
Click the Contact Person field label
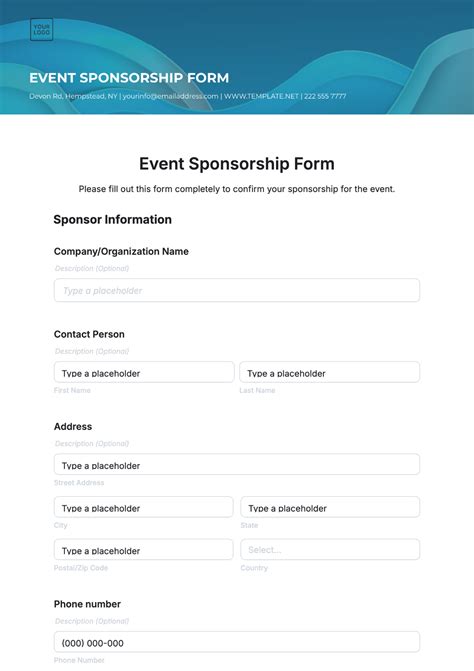[x=89, y=334]
